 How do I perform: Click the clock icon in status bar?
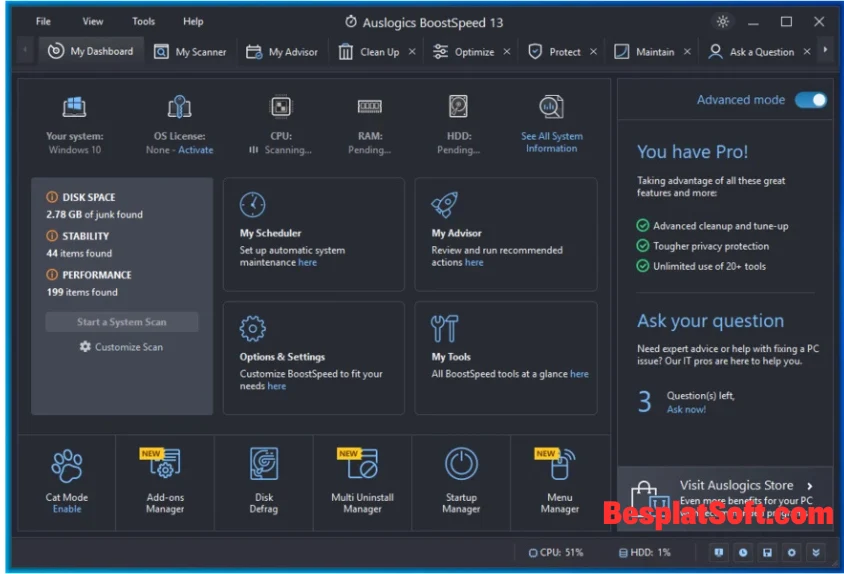click(743, 552)
